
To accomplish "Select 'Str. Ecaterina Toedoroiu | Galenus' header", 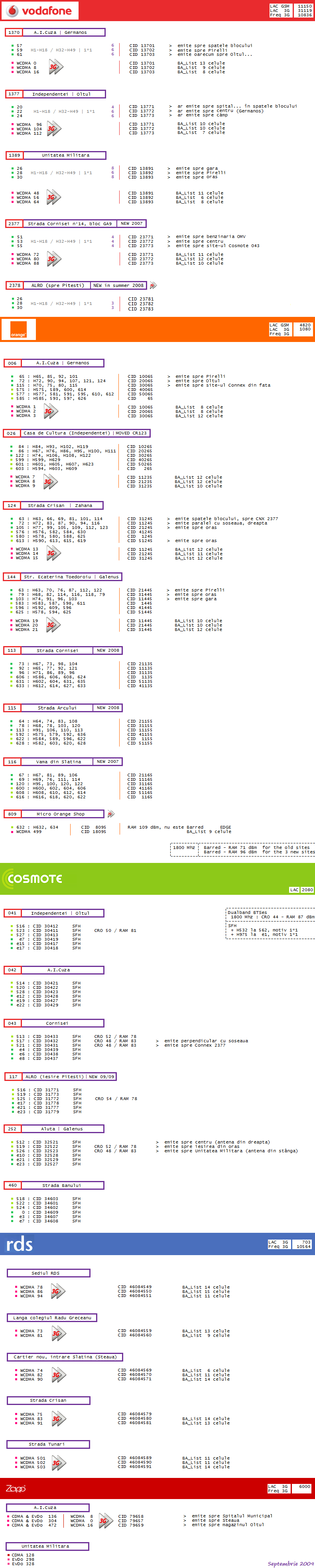I will point(71,576).
